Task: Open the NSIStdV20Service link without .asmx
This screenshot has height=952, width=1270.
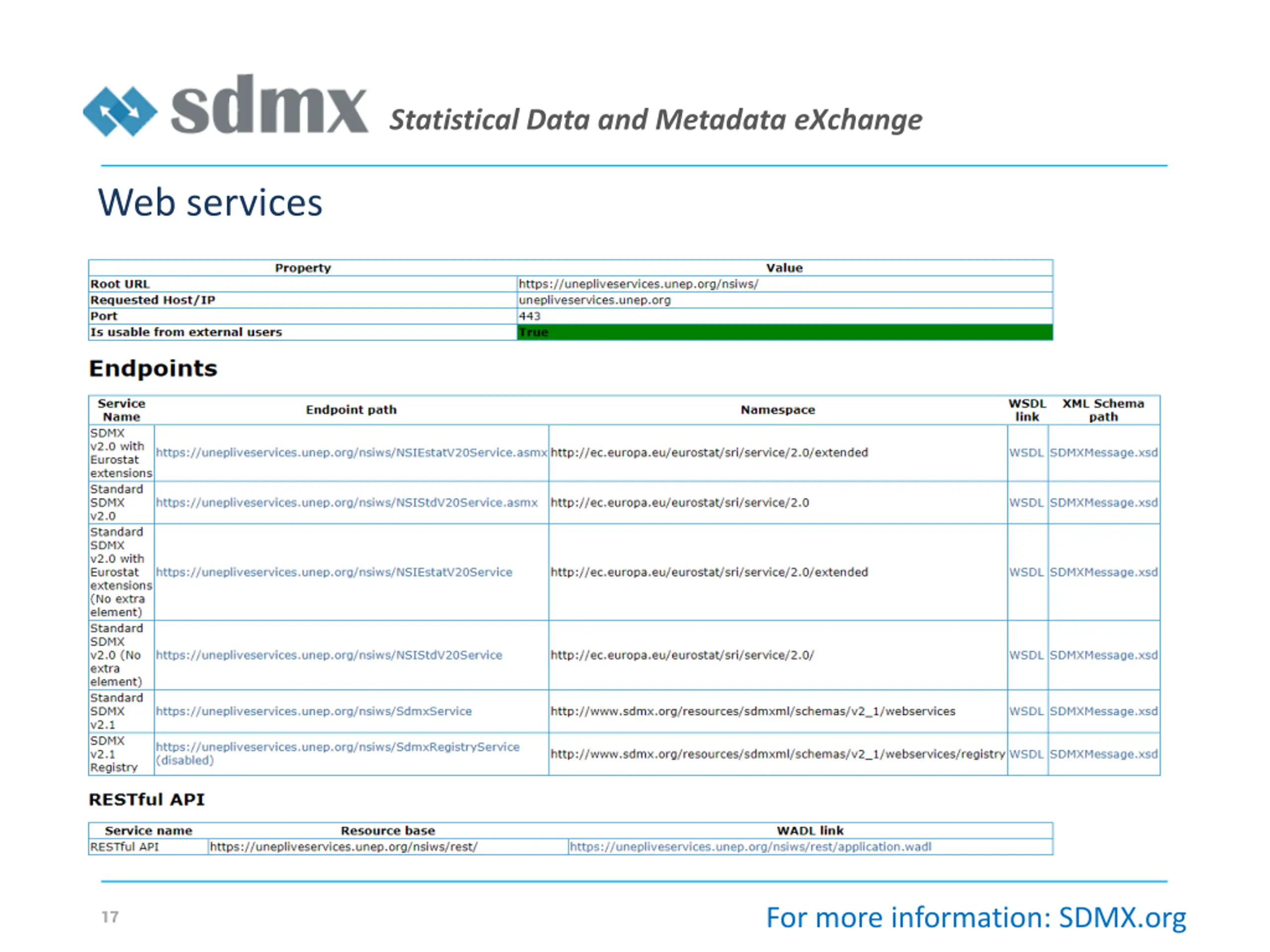Action: click(x=329, y=655)
